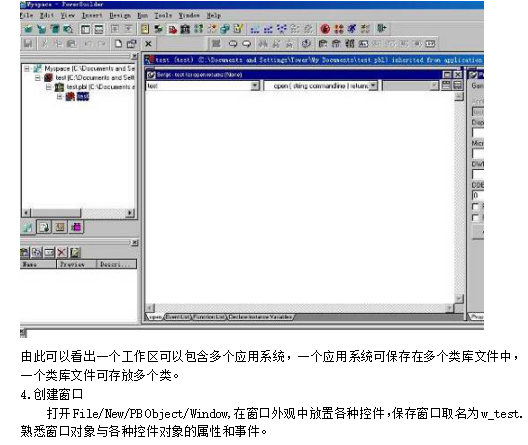This screenshot has width=528, height=445.
Task: Click the Undo arrow icon
Action: [88, 44]
